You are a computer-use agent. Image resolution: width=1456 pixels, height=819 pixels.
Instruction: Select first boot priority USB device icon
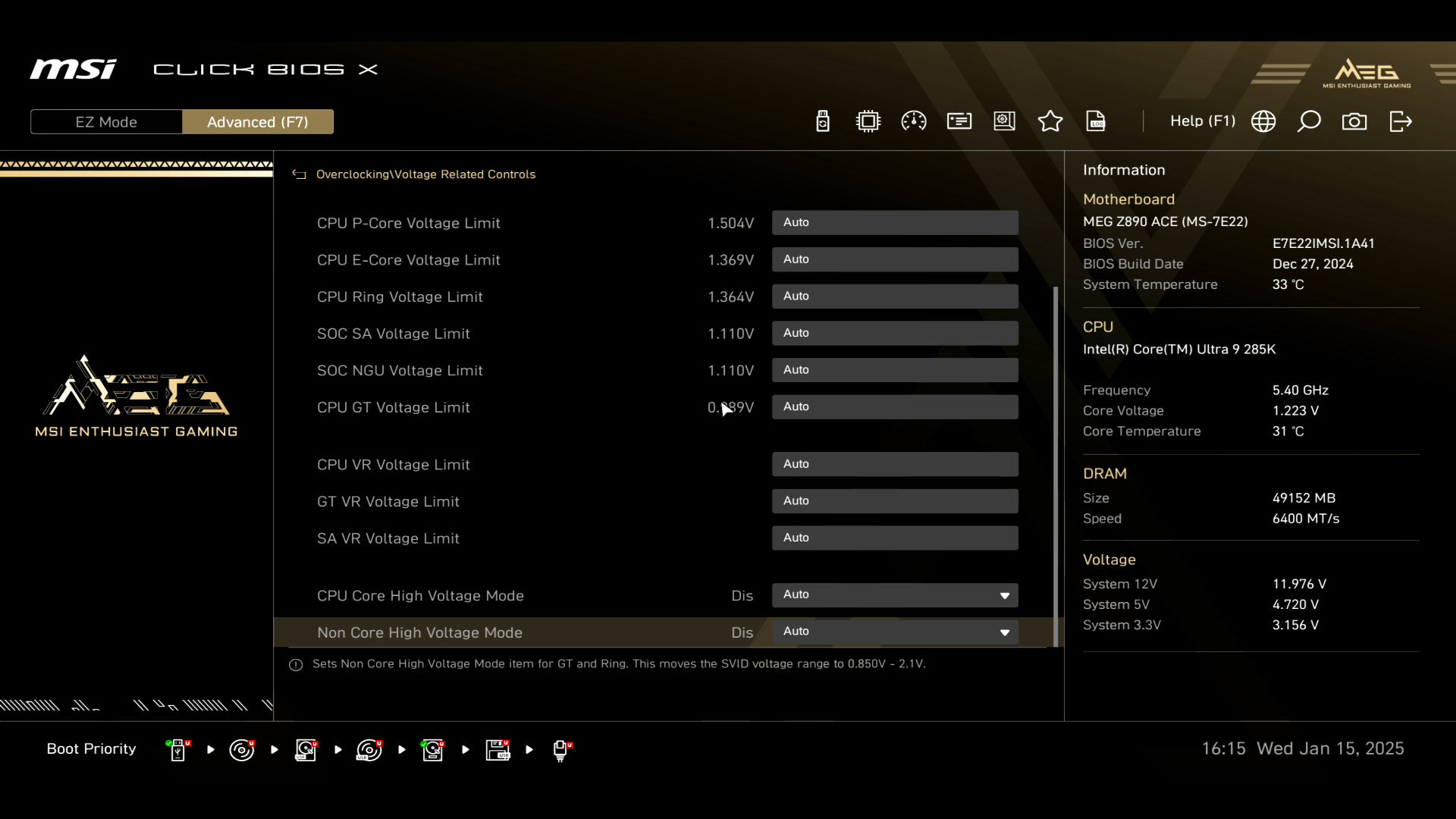click(x=178, y=749)
